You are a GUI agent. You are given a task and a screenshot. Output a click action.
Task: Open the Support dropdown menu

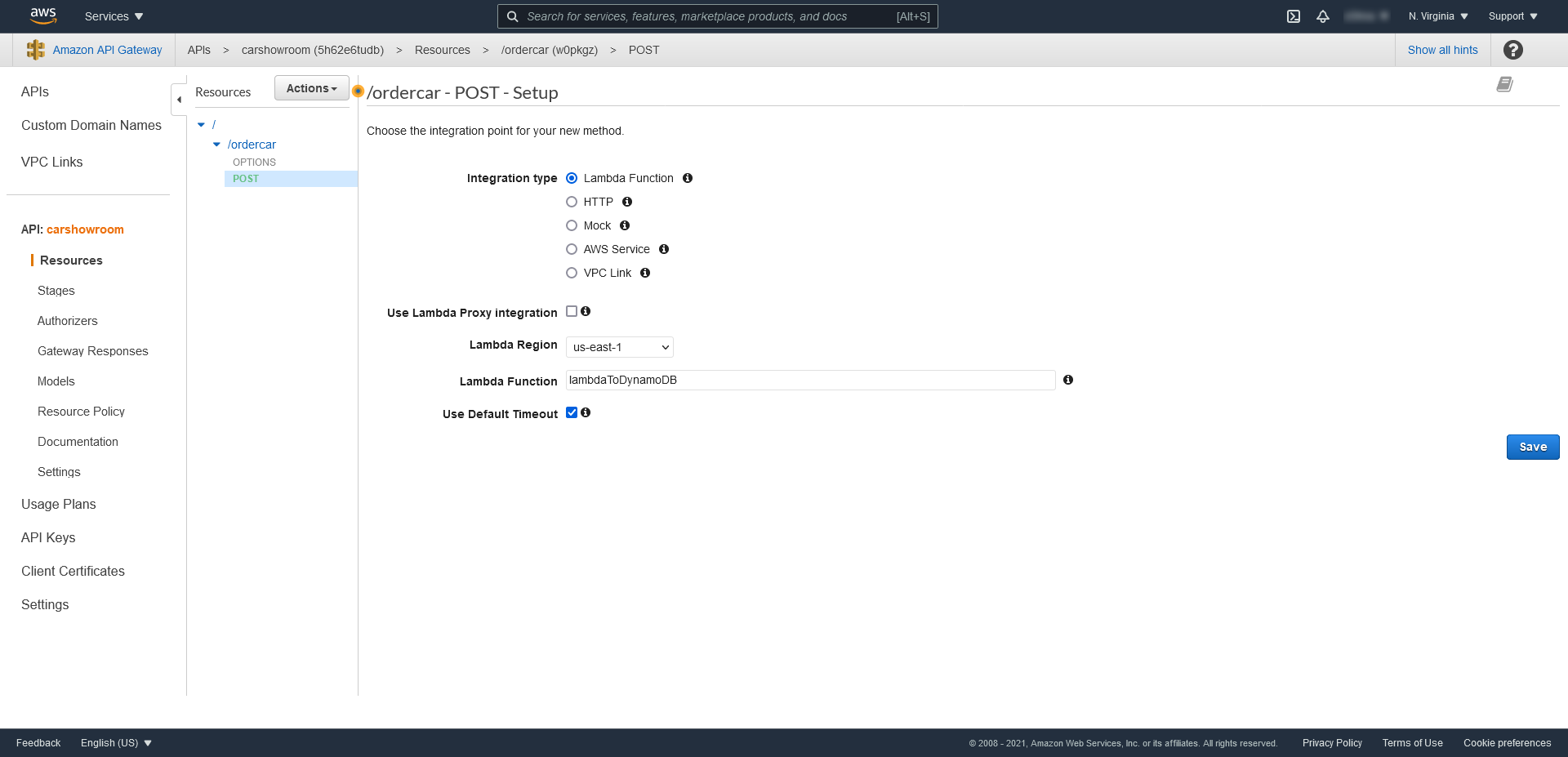point(1512,16)
